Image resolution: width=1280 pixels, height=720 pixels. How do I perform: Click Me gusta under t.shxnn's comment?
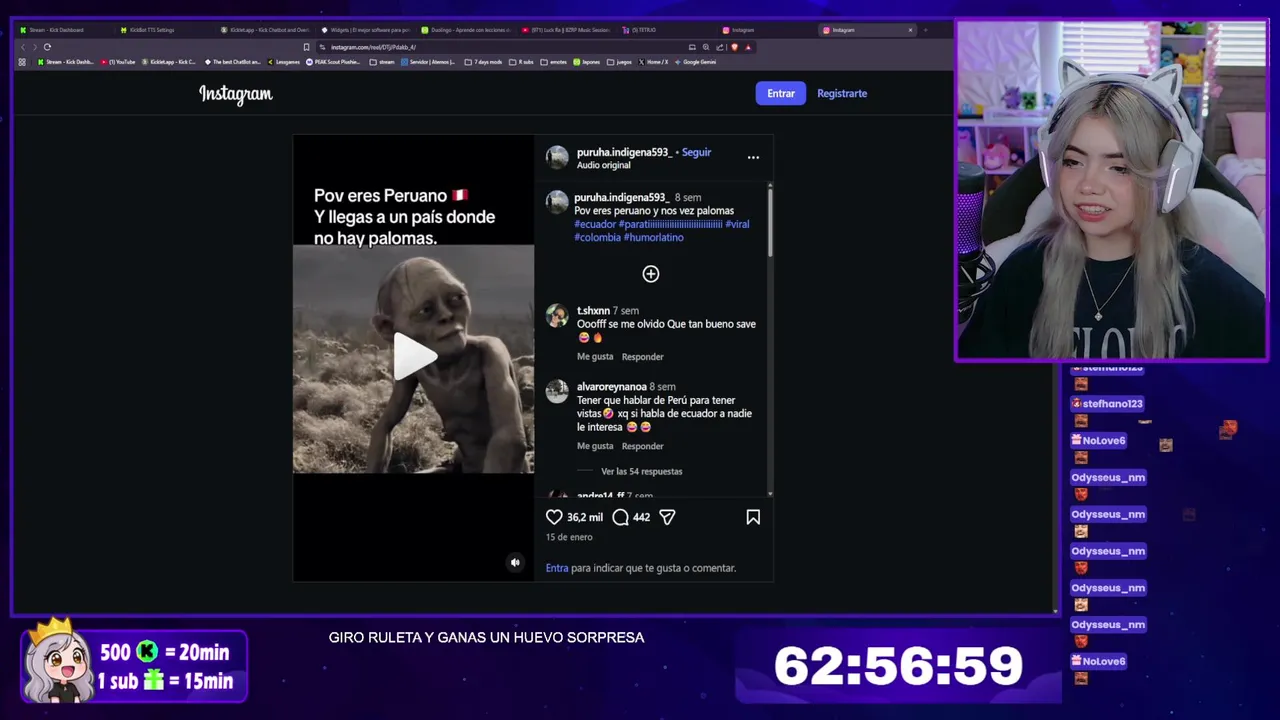pos(595,357)
